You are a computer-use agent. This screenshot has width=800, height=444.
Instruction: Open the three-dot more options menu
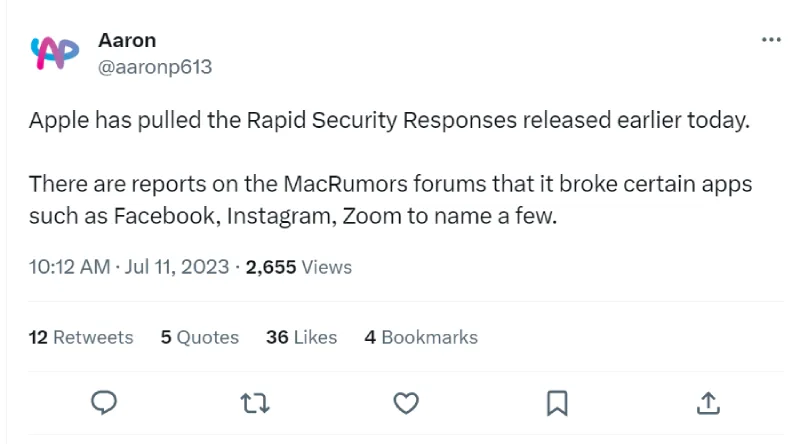pyautogui.click(x=771, y=40)
